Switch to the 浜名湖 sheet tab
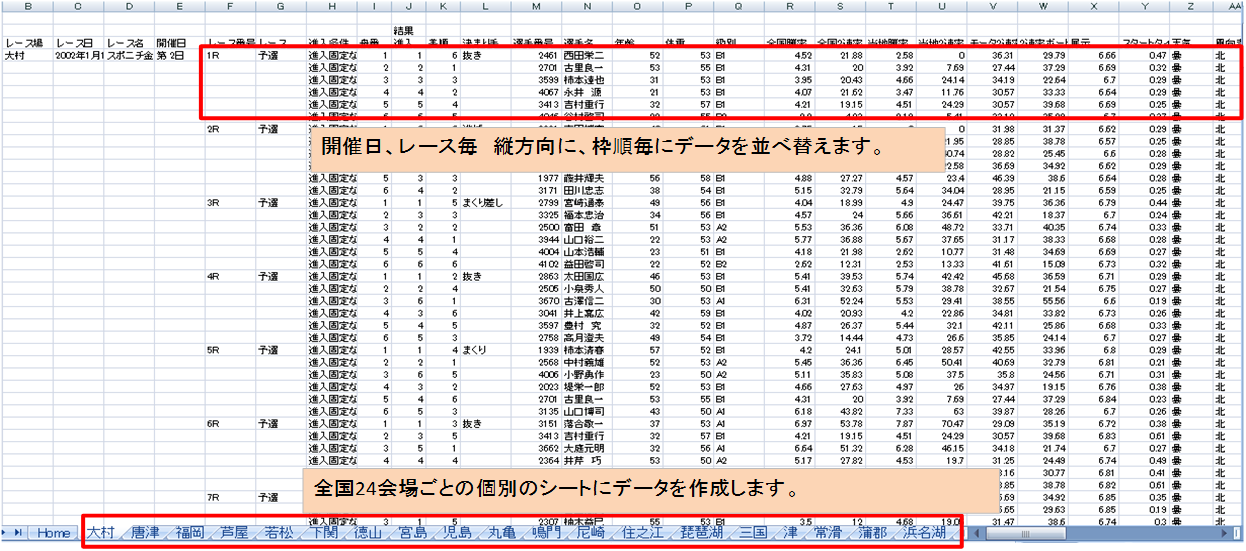1246x551 pixels. pos(923,533)
